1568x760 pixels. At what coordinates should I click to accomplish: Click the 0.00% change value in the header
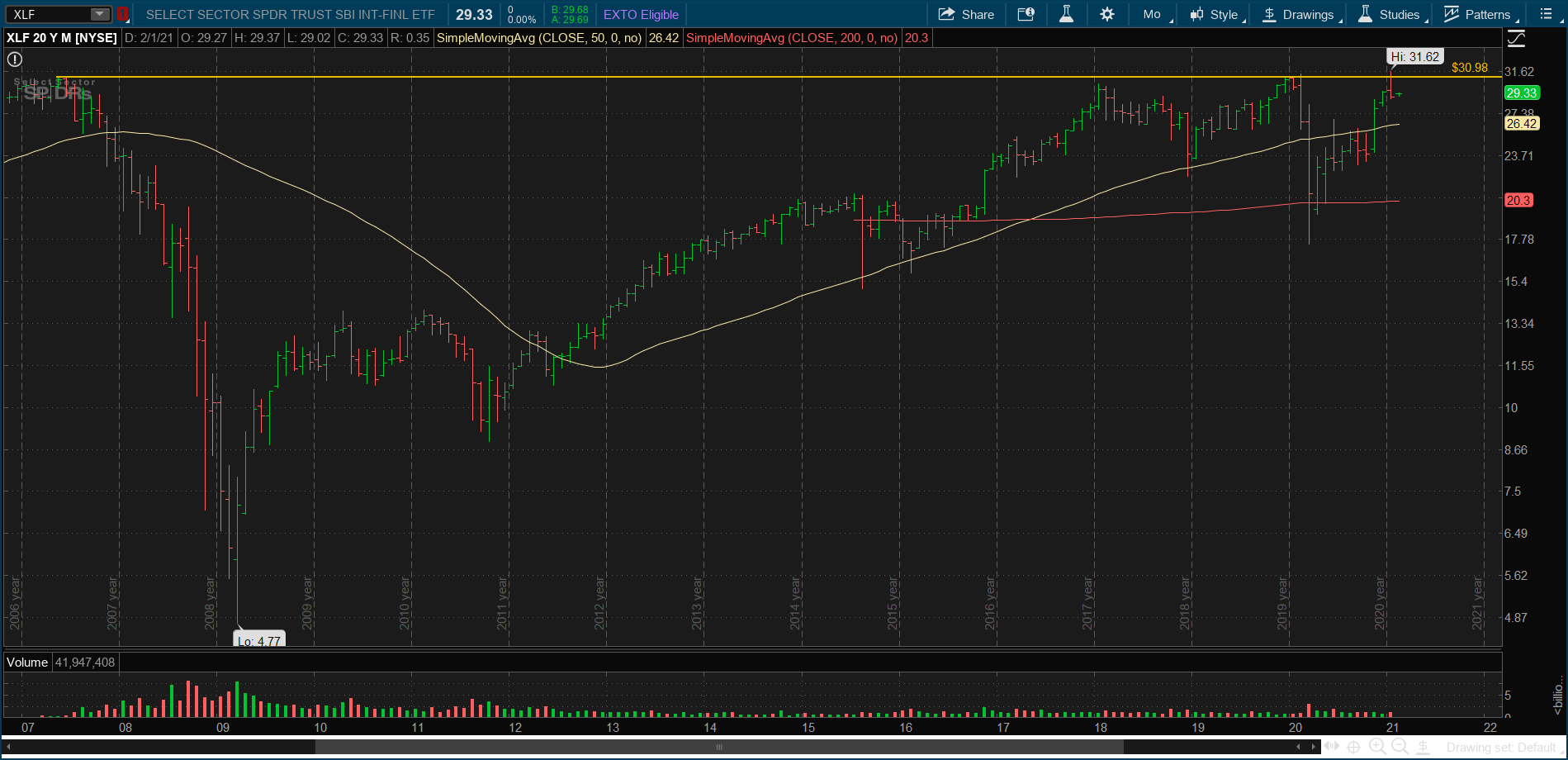[x=522, y=19]
